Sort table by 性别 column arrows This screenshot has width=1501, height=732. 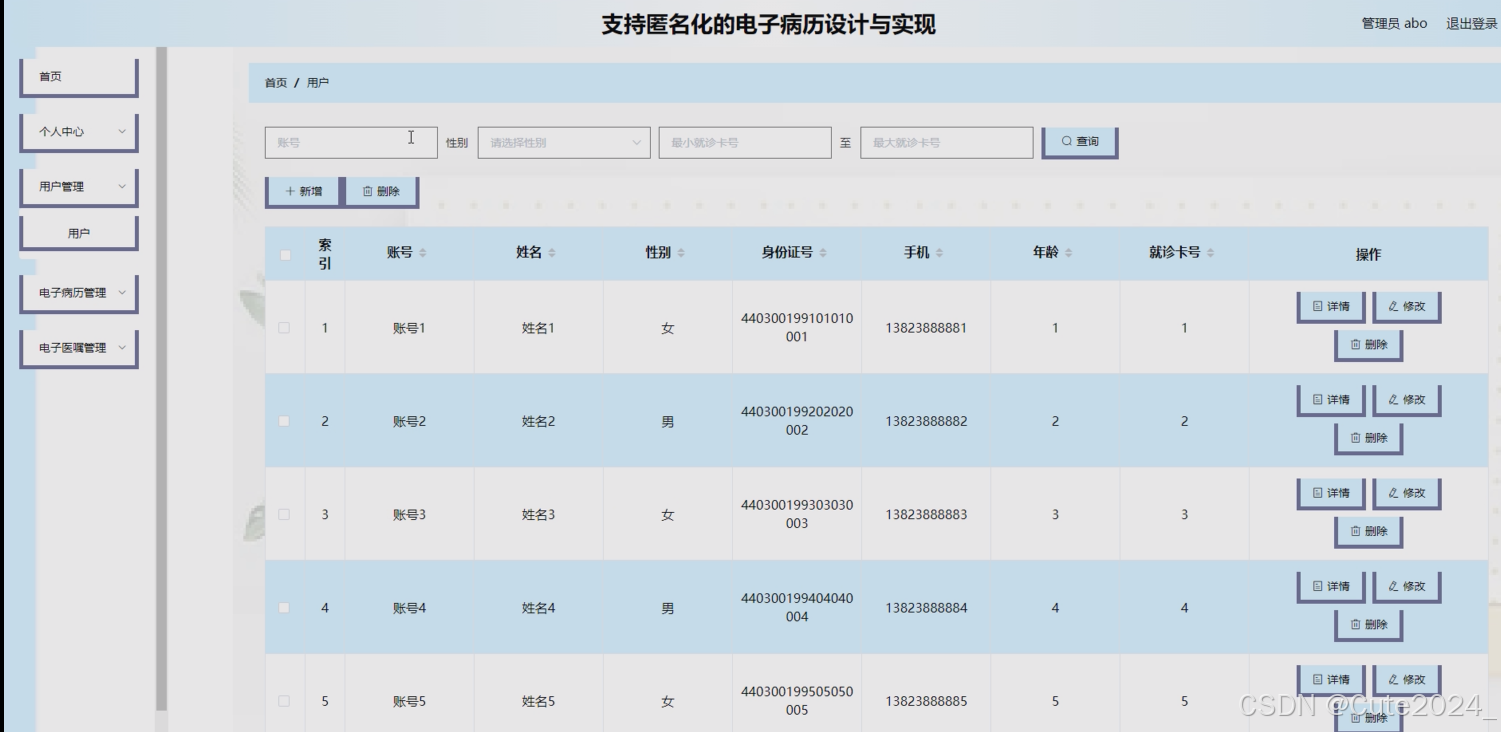681,253
